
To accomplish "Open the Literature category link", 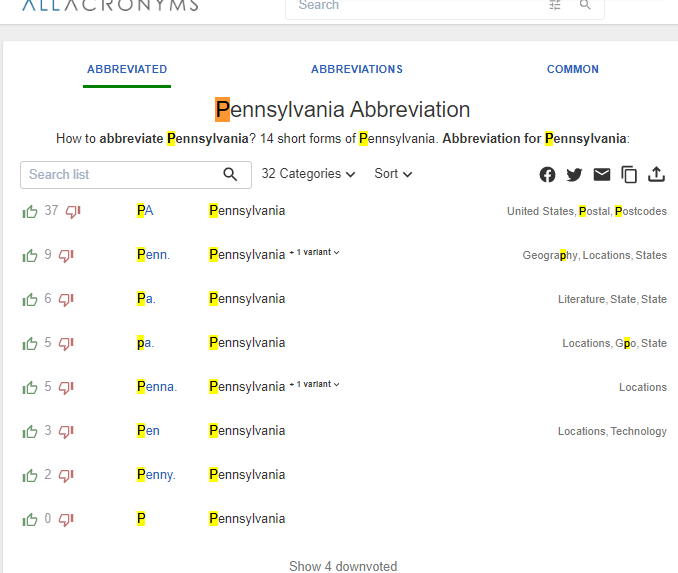I will click(x=582, y=300).
